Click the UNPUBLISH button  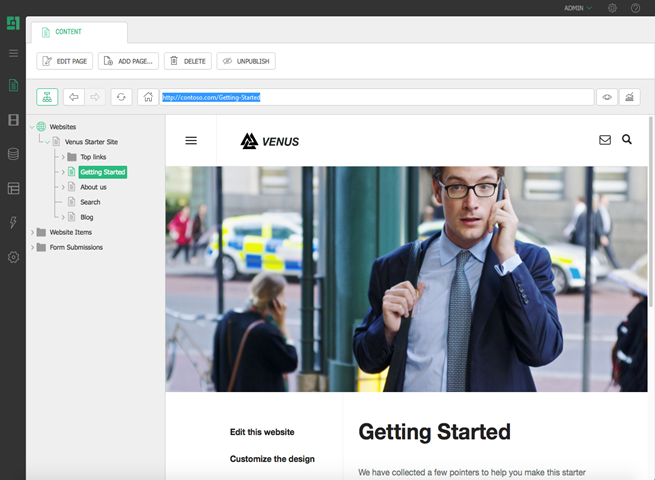point(245,61)
